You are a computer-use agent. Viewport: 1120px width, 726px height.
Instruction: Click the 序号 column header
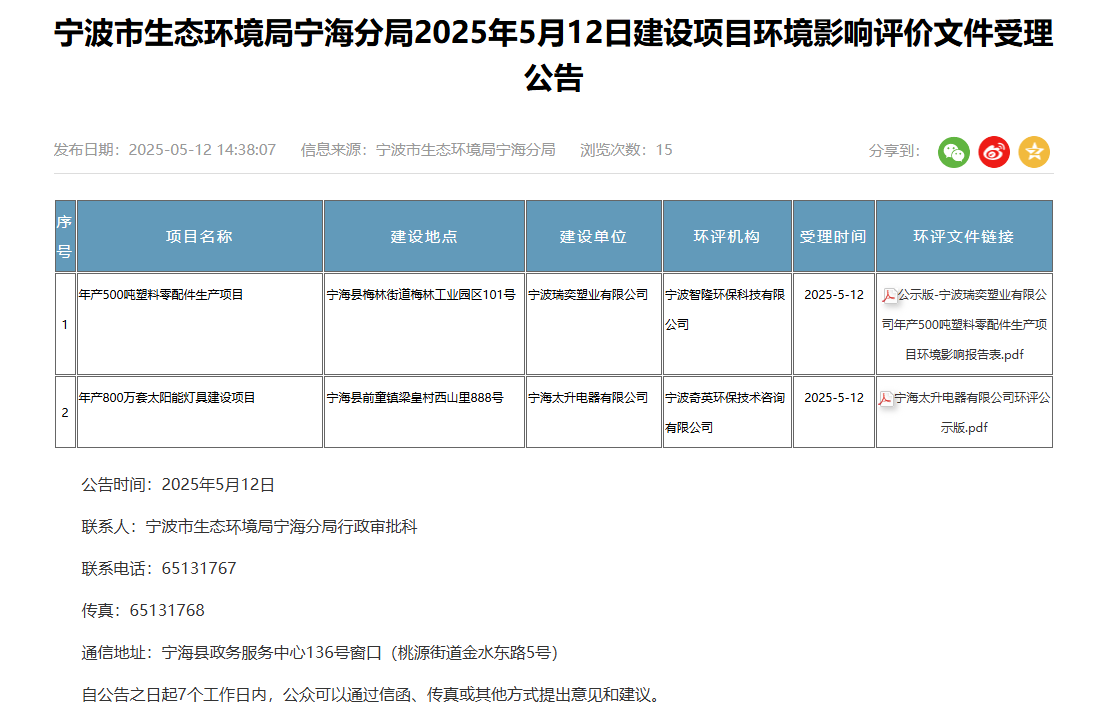click(x=65, y=237)
